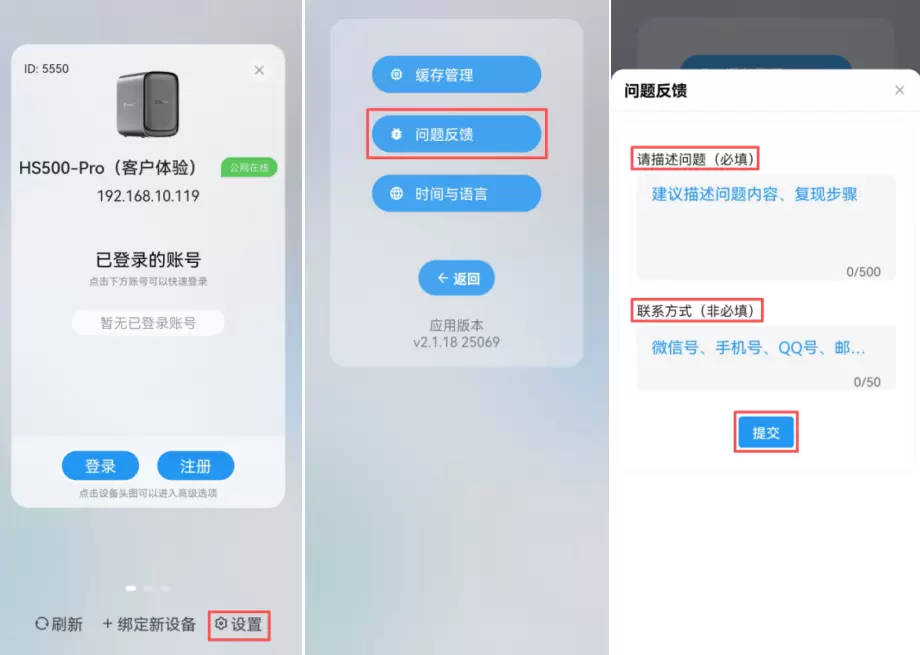Click the bug icon on 问题反馈

click(x=397, y=134)
